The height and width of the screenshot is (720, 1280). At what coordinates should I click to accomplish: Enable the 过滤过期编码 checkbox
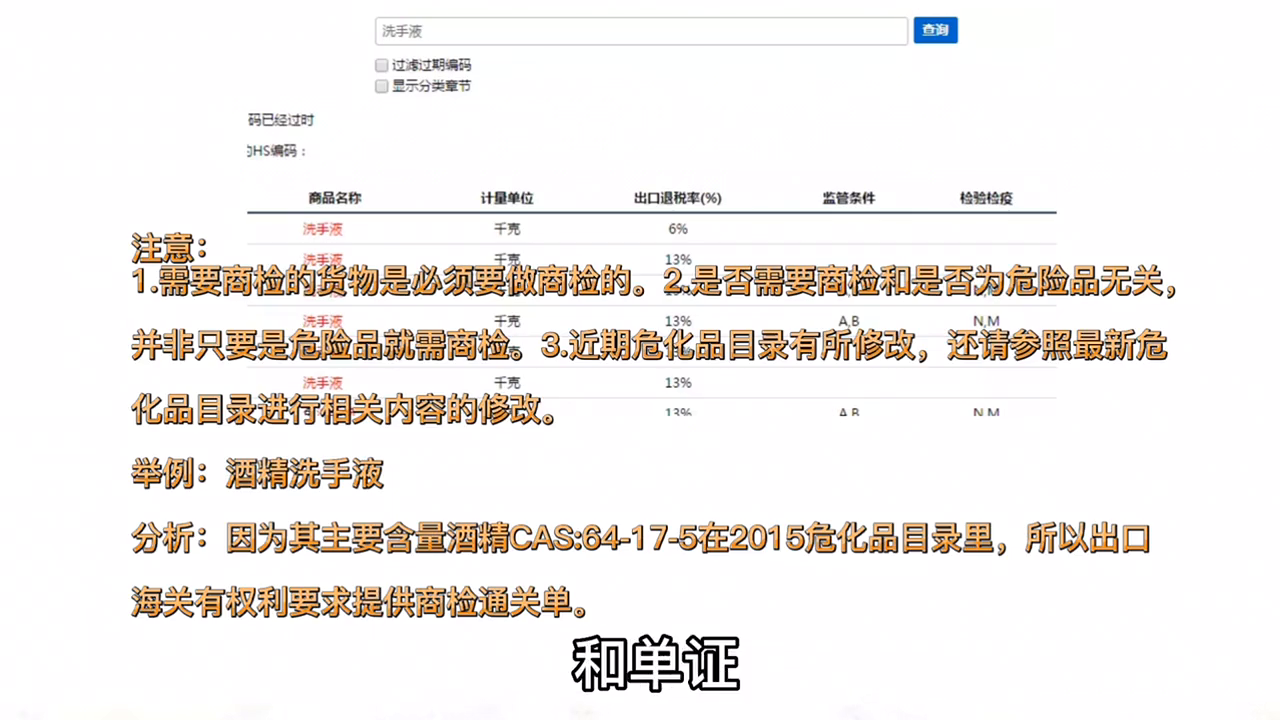pos(381,64)
